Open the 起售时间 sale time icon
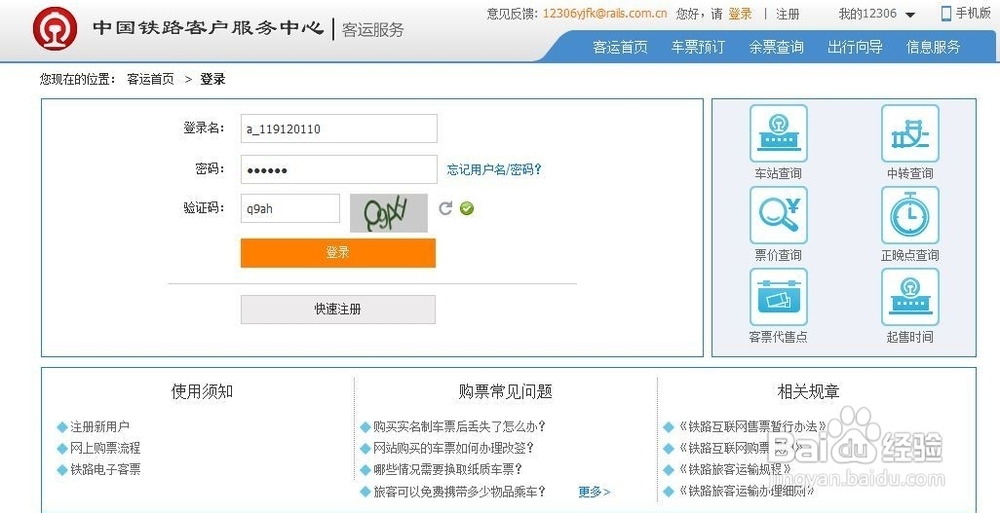 coord(910,297)
